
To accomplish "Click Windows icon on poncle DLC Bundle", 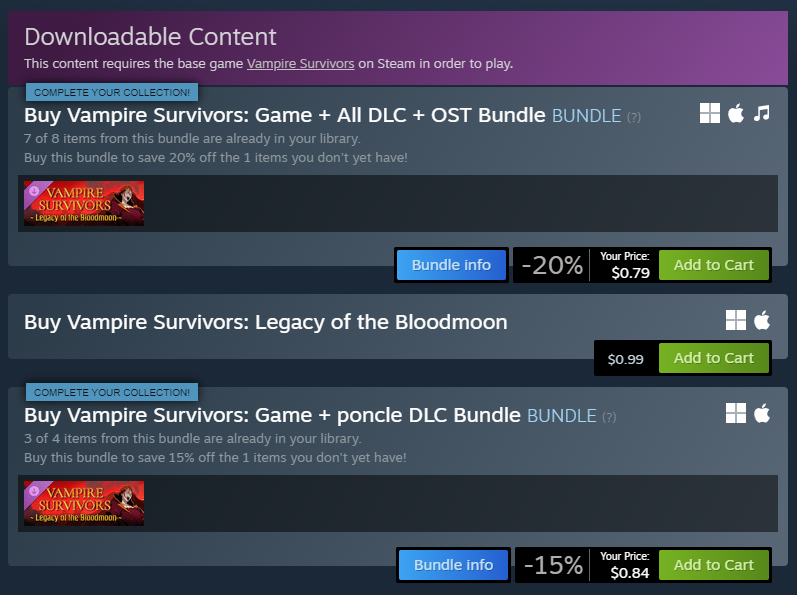I will [x=735, y=413].
